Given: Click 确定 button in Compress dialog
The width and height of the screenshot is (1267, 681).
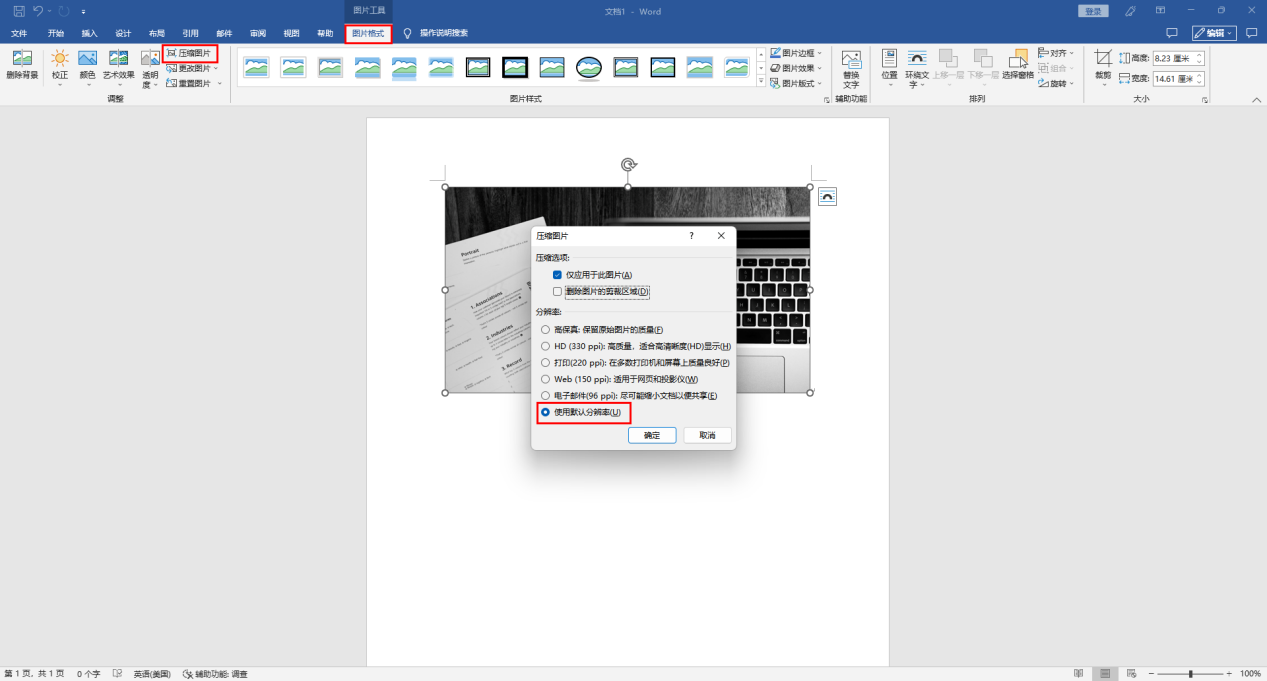Looking at the screenshot, I should point(652,435).
